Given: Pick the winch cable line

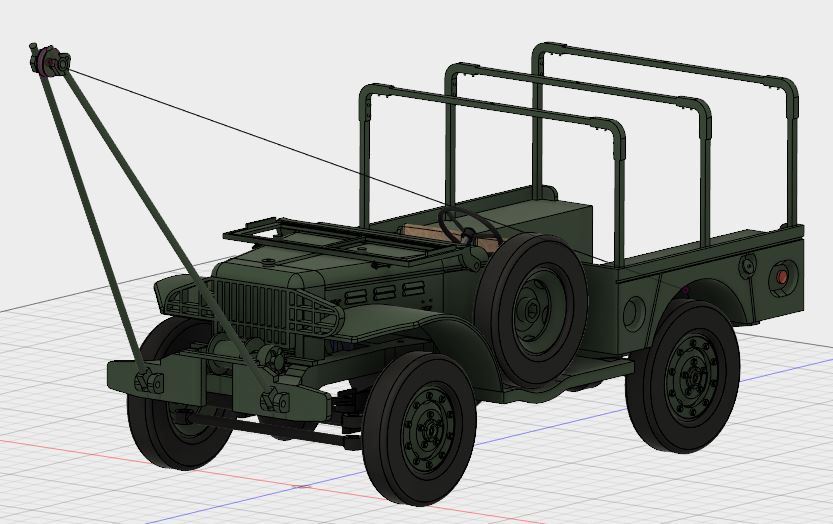Looking at the screenshot, I should (x=250, y=129).
